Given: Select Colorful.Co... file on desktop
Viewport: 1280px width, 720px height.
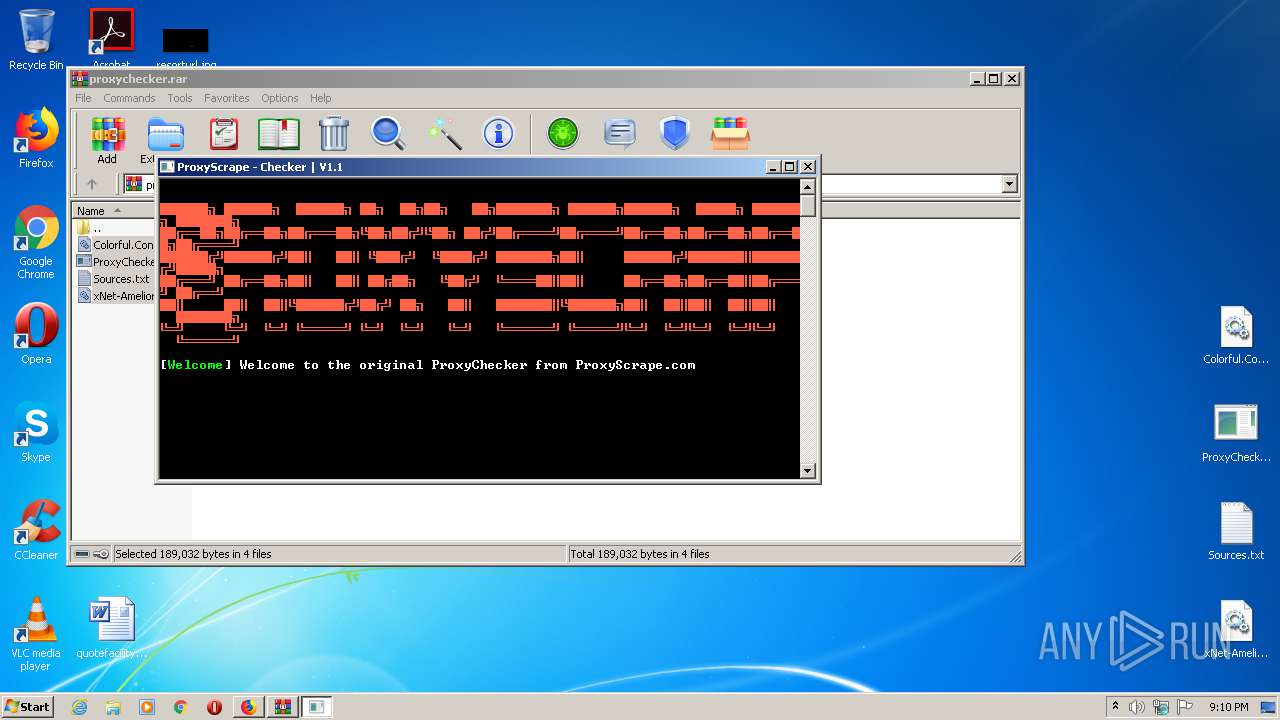Looking at the screenshot, I should pos(1236,336).
